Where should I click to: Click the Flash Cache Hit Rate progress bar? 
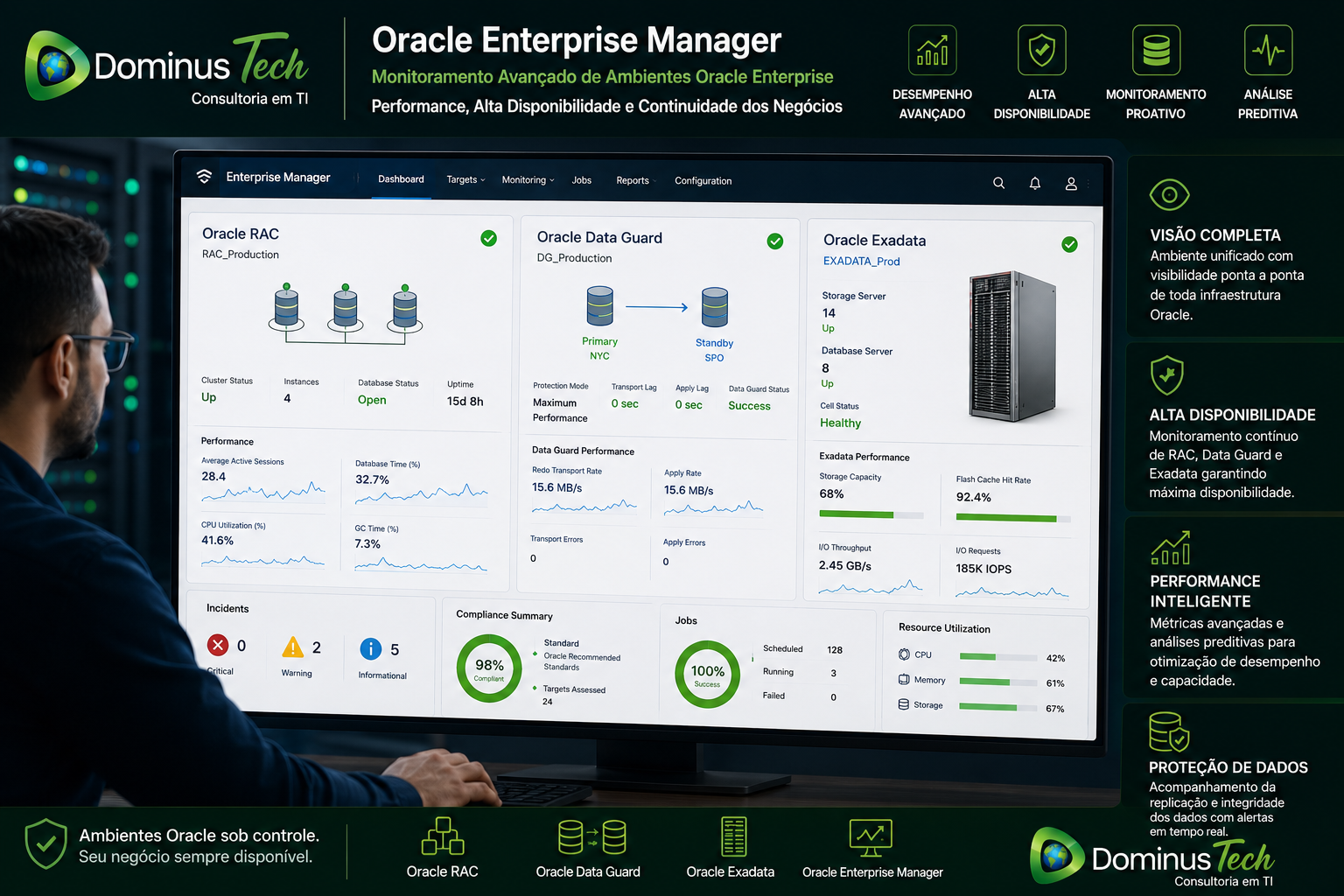coord(1013,518)
